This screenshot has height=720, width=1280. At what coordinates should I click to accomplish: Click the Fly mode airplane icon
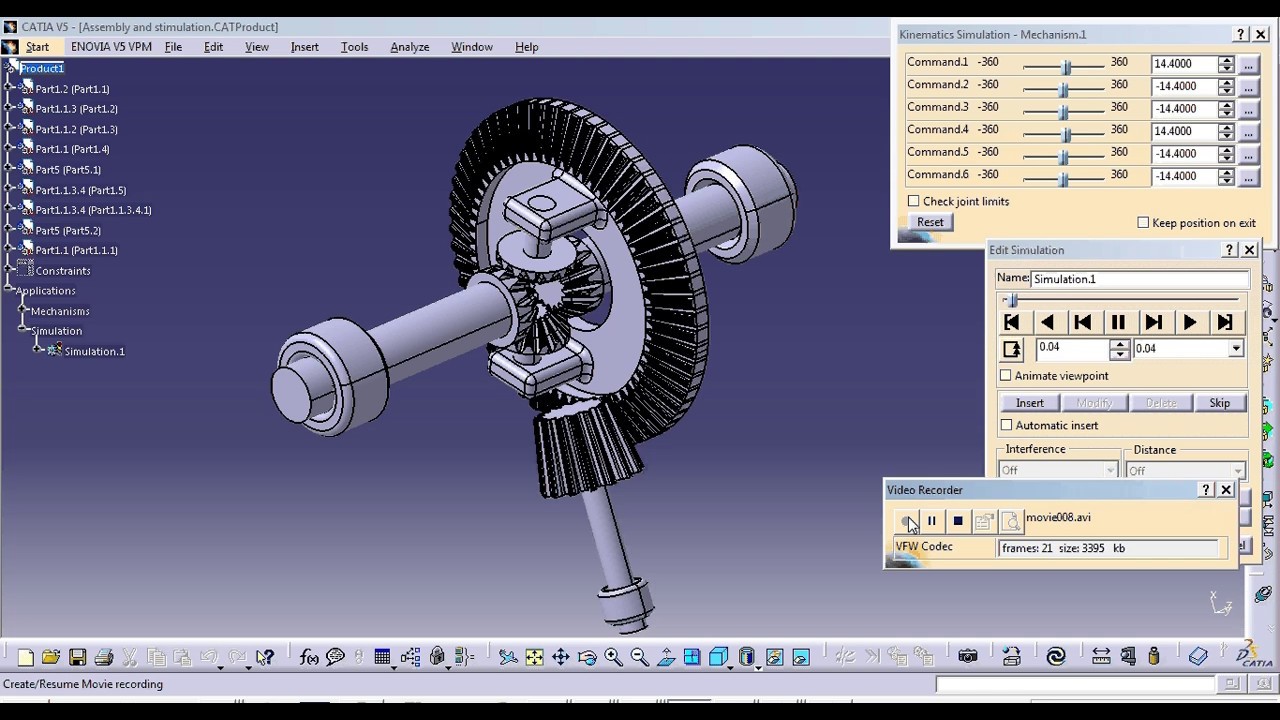[x=508, y=657]
